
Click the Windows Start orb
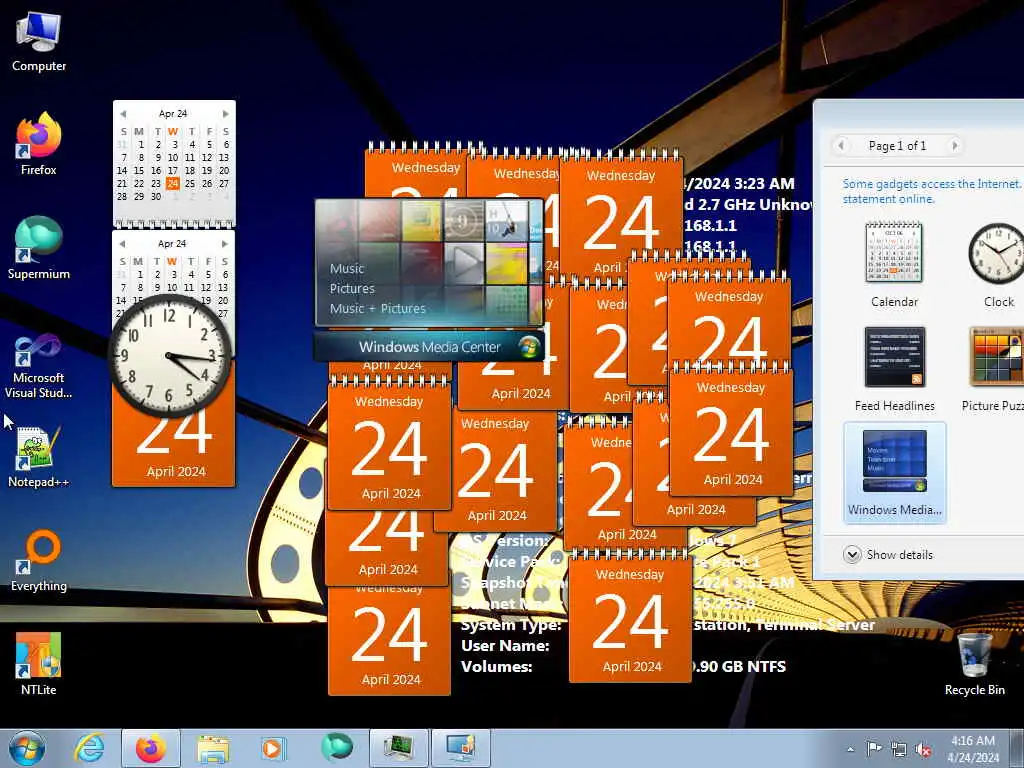click(x=27, y=748)
